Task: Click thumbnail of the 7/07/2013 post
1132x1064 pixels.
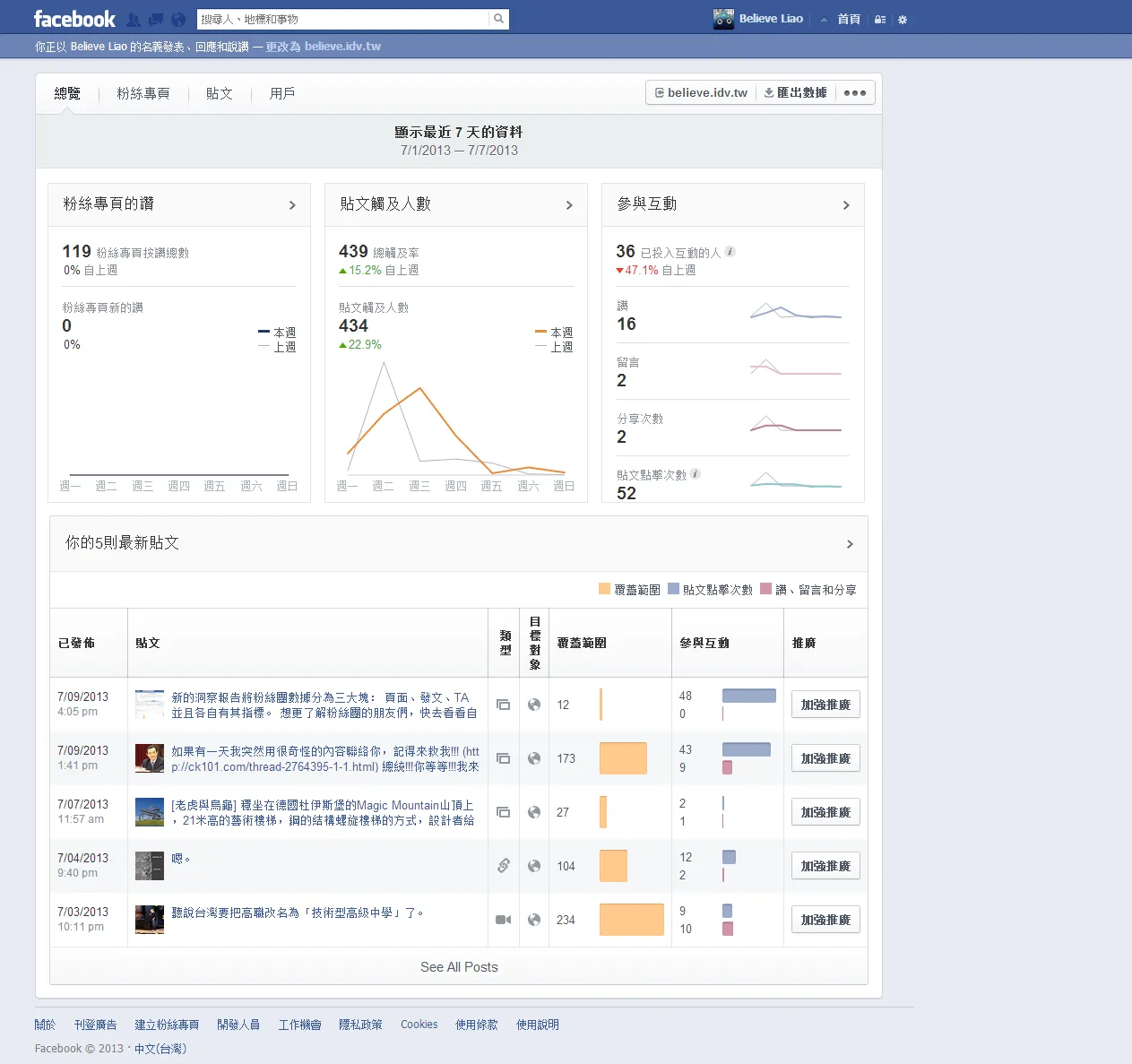Action: pyautogui.click(x=150, y=812)
